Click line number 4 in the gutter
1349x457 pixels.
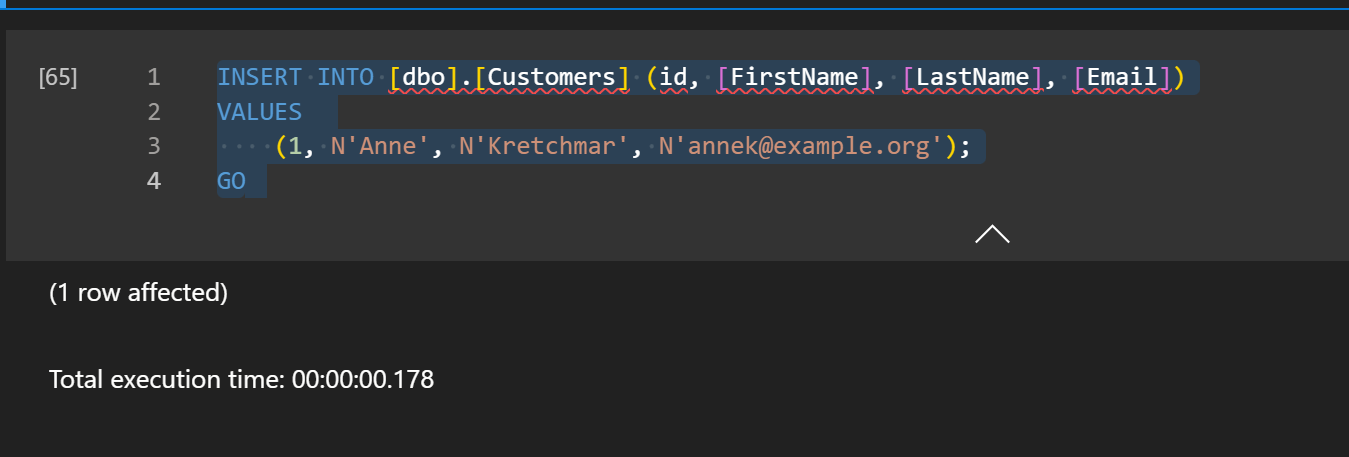(153, 182)
